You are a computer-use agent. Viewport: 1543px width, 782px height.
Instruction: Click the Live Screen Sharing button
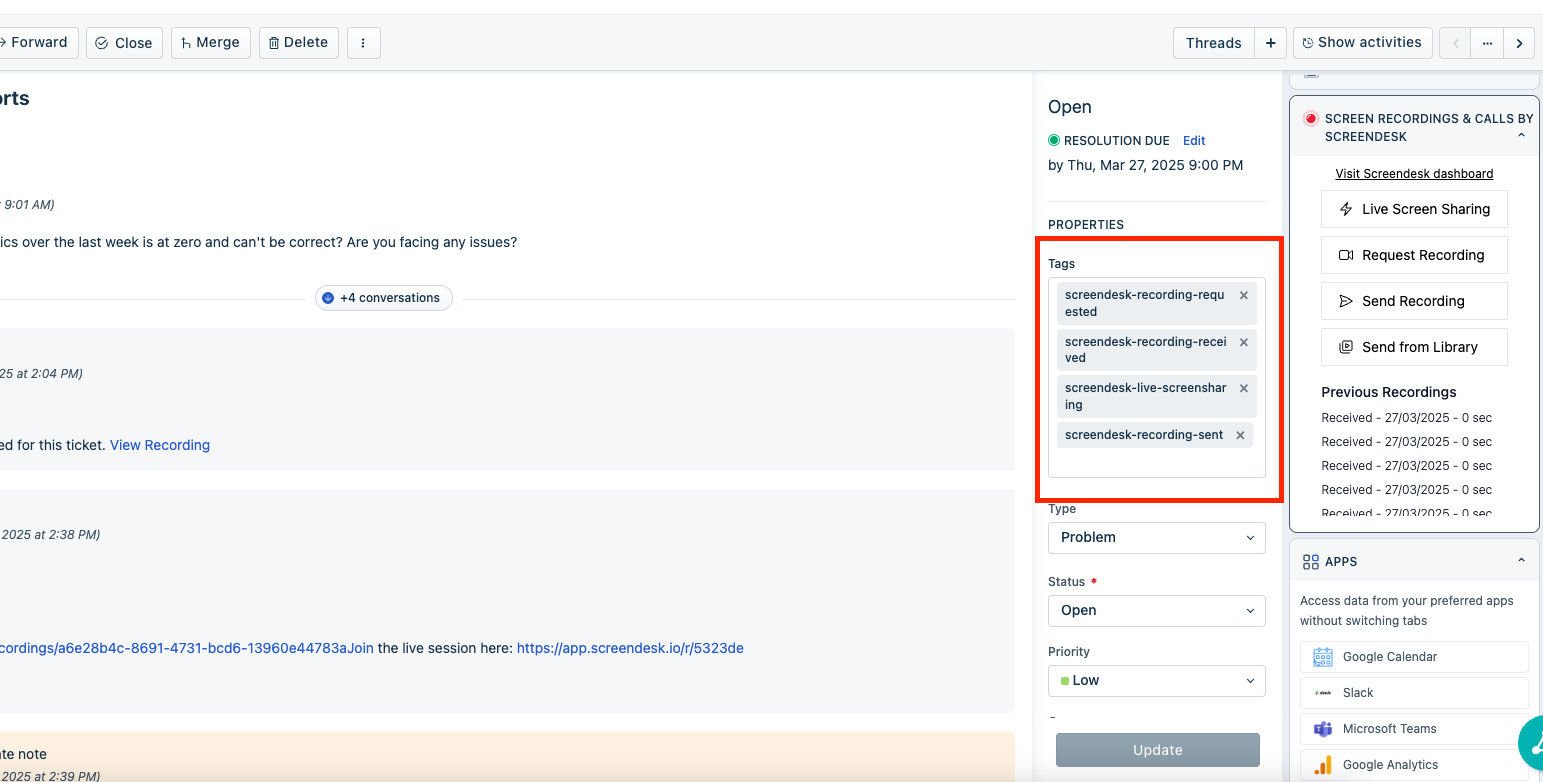tap(1414, 209)
